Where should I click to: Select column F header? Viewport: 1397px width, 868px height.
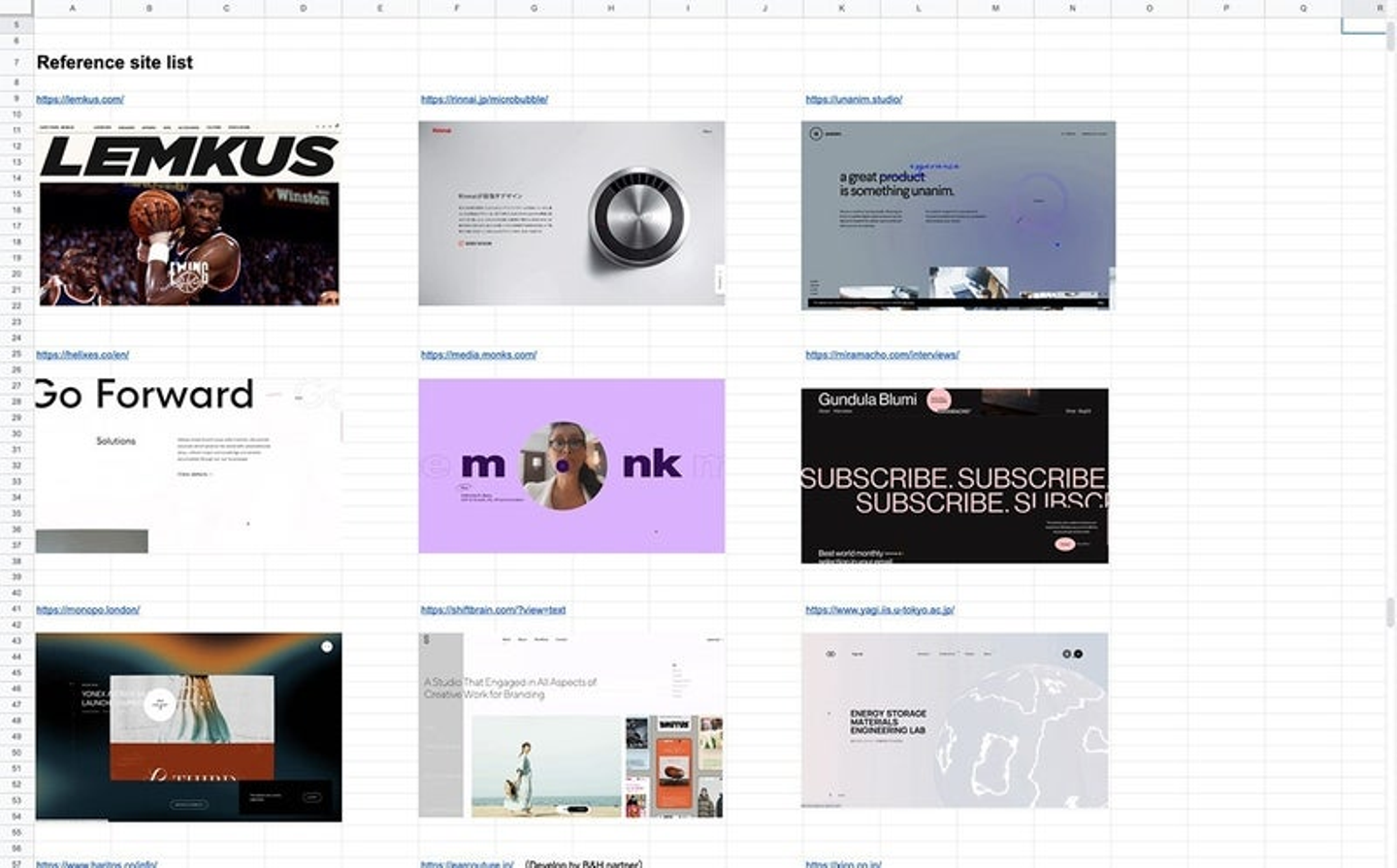(457, 8)
